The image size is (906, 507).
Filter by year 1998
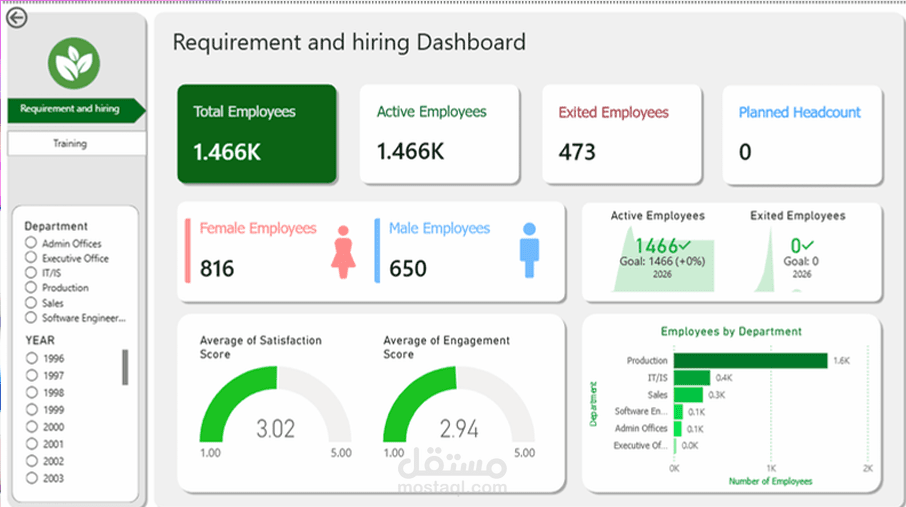[x=31, y=393]
